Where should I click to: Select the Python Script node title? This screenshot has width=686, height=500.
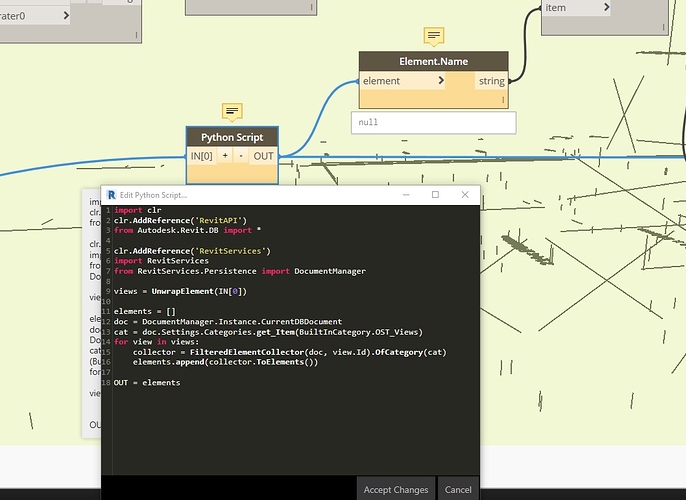tap(232, 137)
